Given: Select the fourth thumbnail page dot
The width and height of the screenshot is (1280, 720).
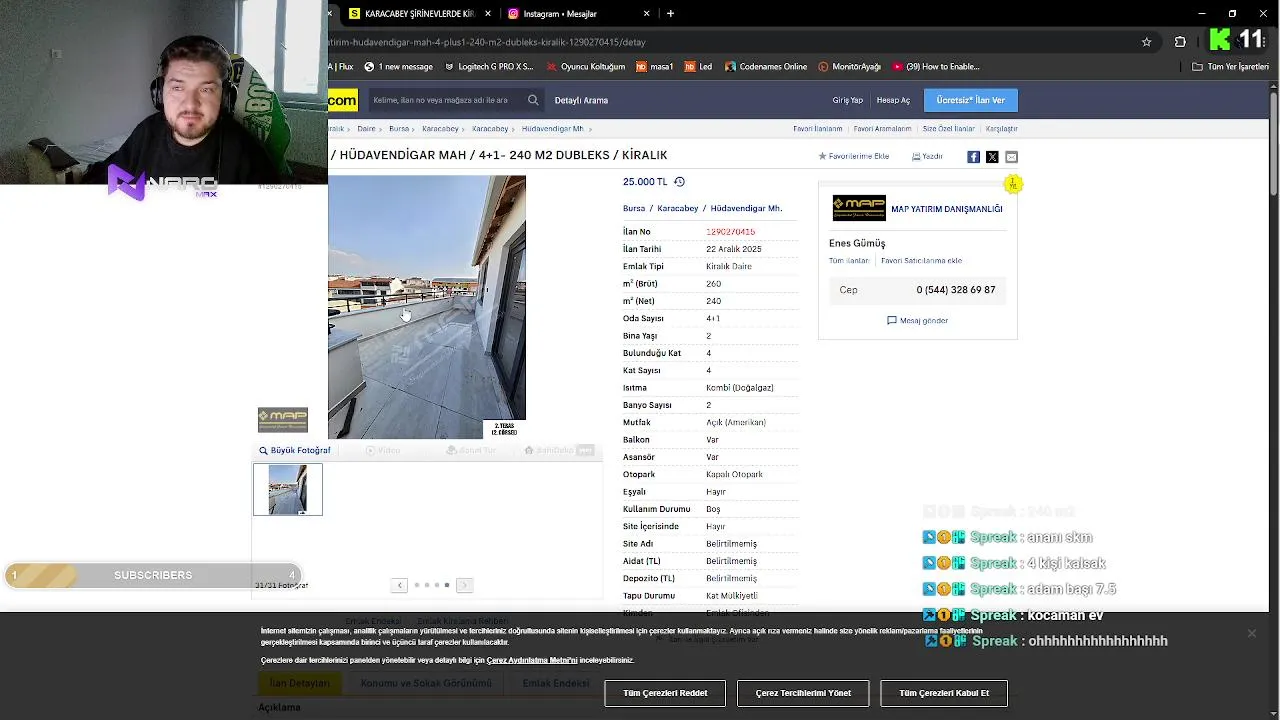Looking at the screenshot, I should click(447, 585).
